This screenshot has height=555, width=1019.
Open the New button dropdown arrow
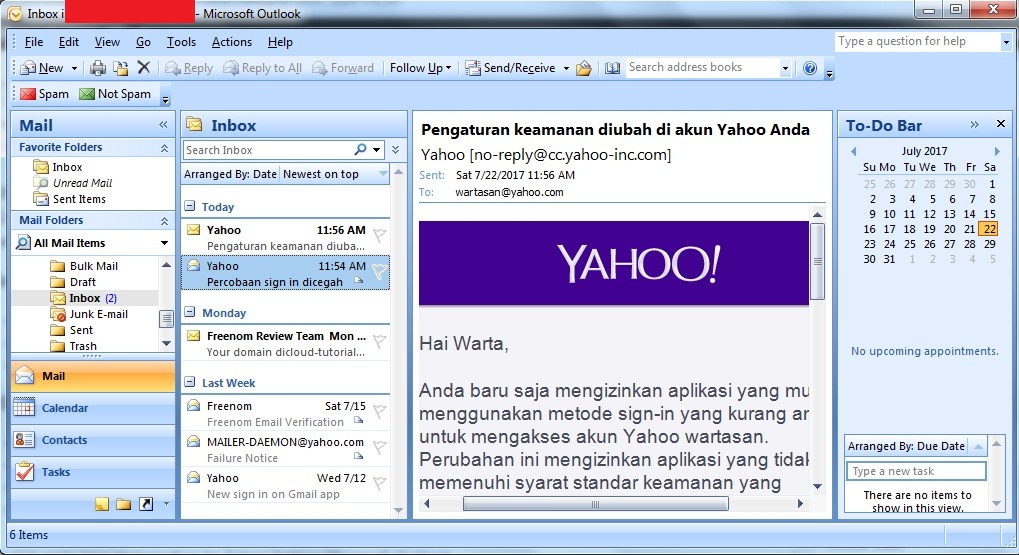[x=74, y=68]
